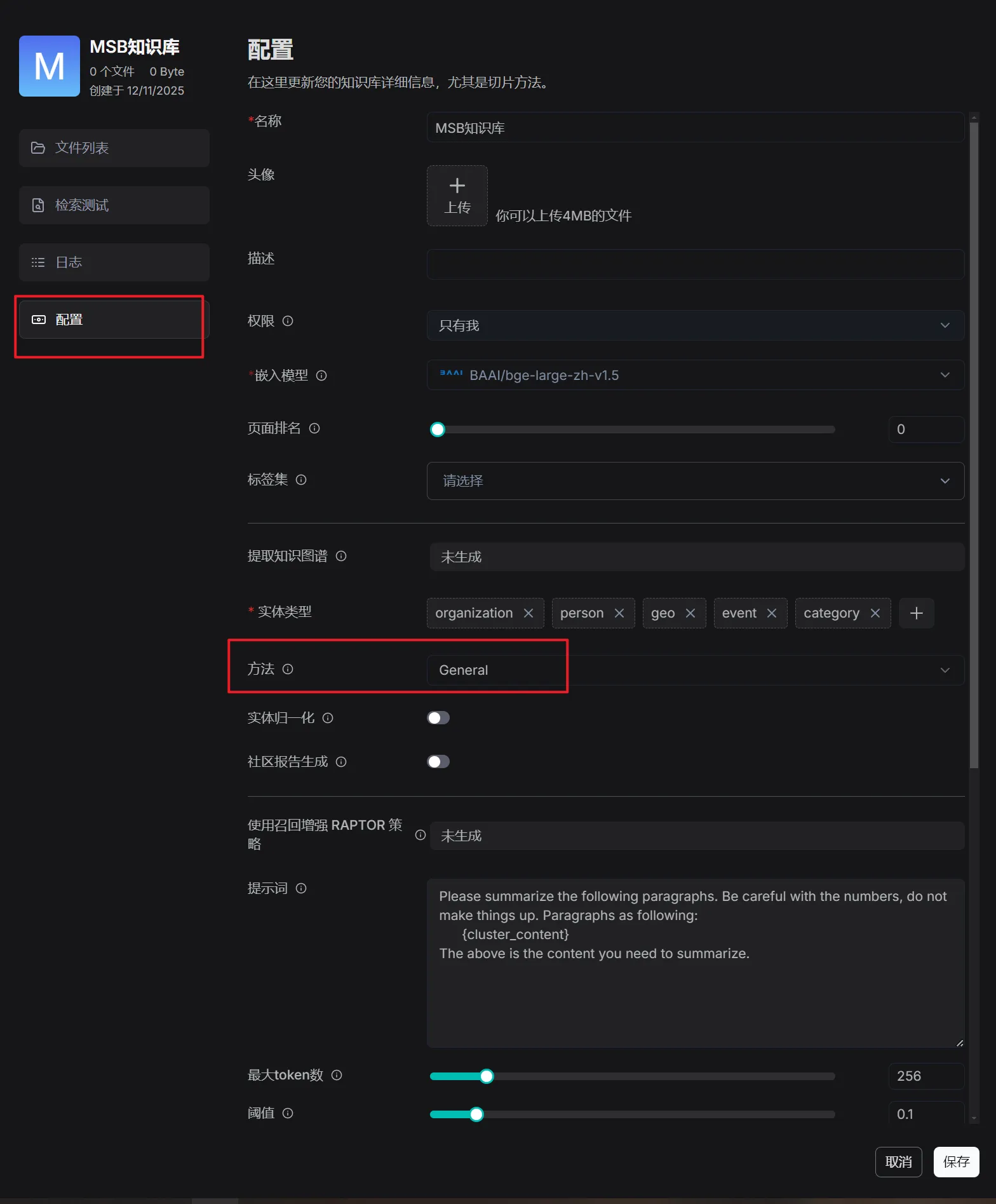Viewport: 996px width, 1204px height.
Task: Click the 最大token数 slider handle
Action: [x=487, y=1076]
